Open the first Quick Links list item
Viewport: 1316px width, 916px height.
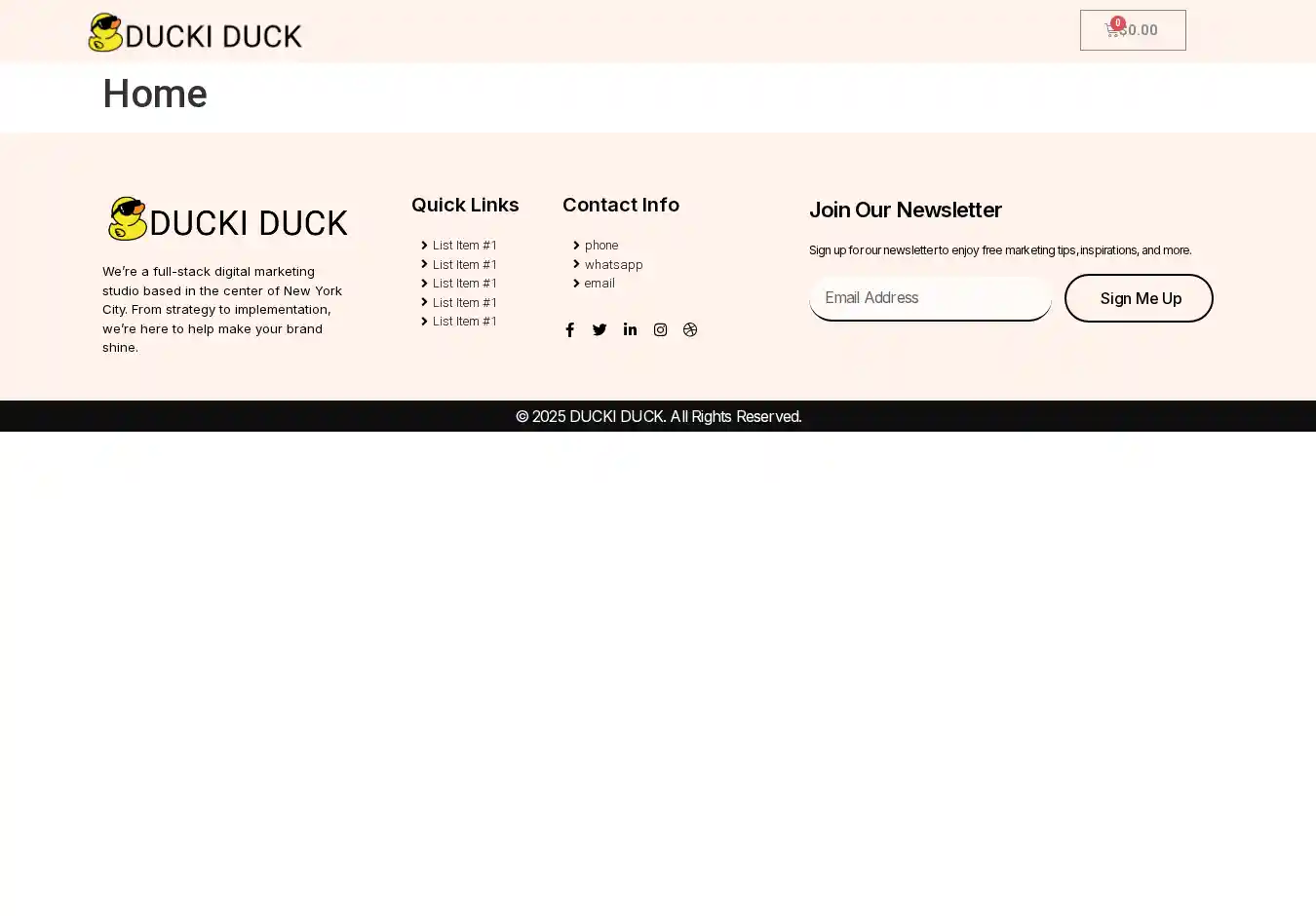click(x=464, y=246)
